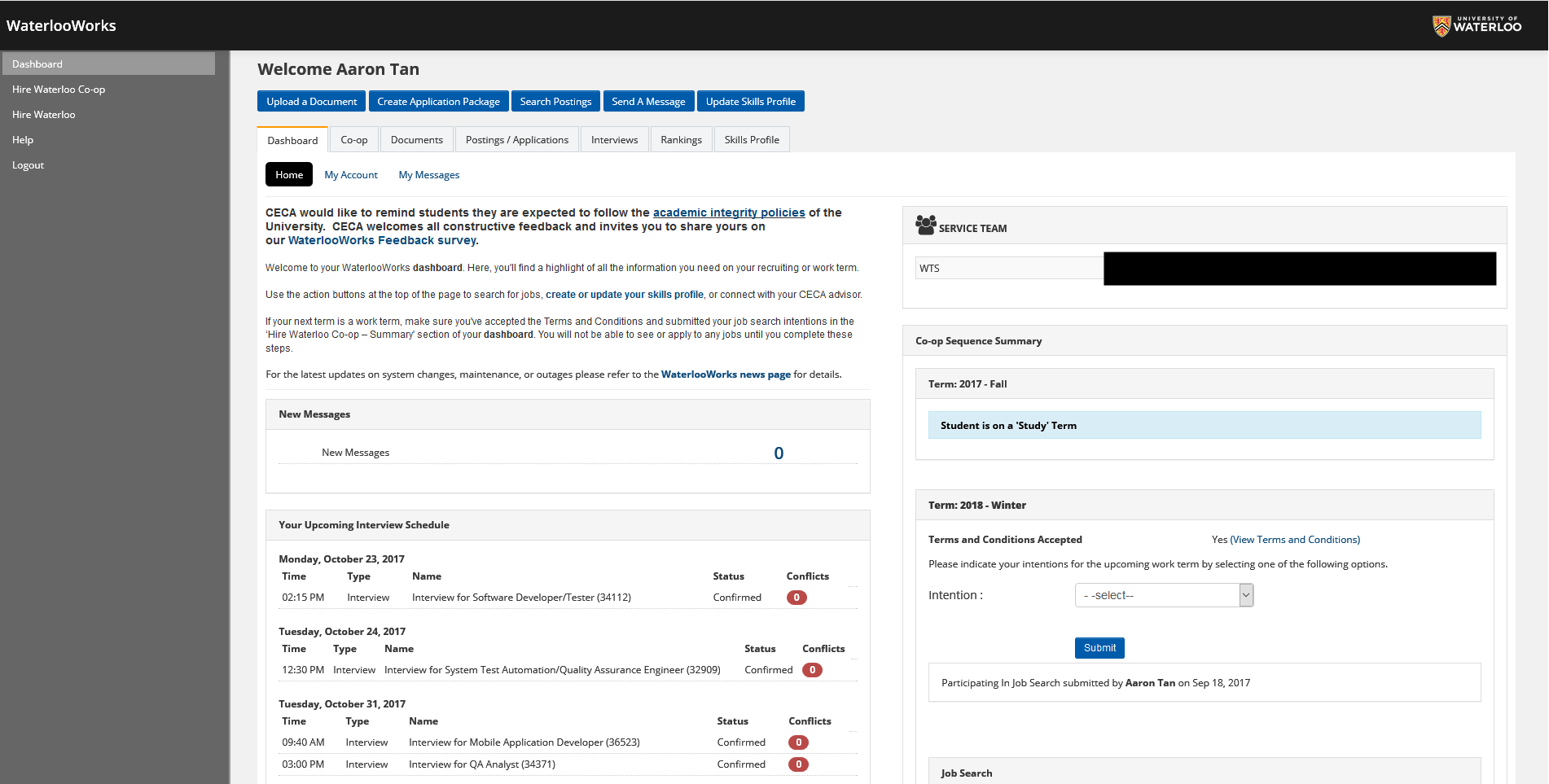Open the Postings / Applications tab
Screen dimensions: 1549x784
[x=517, y=140]
